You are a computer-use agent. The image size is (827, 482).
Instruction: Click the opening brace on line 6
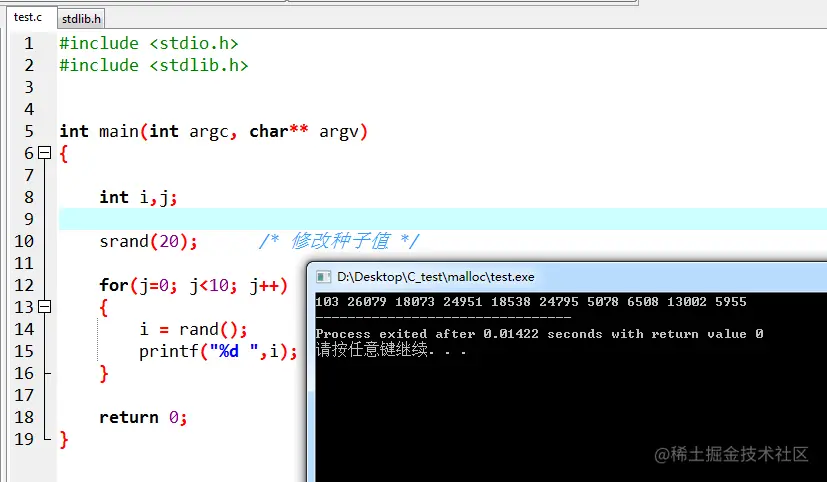coord(64,154)
